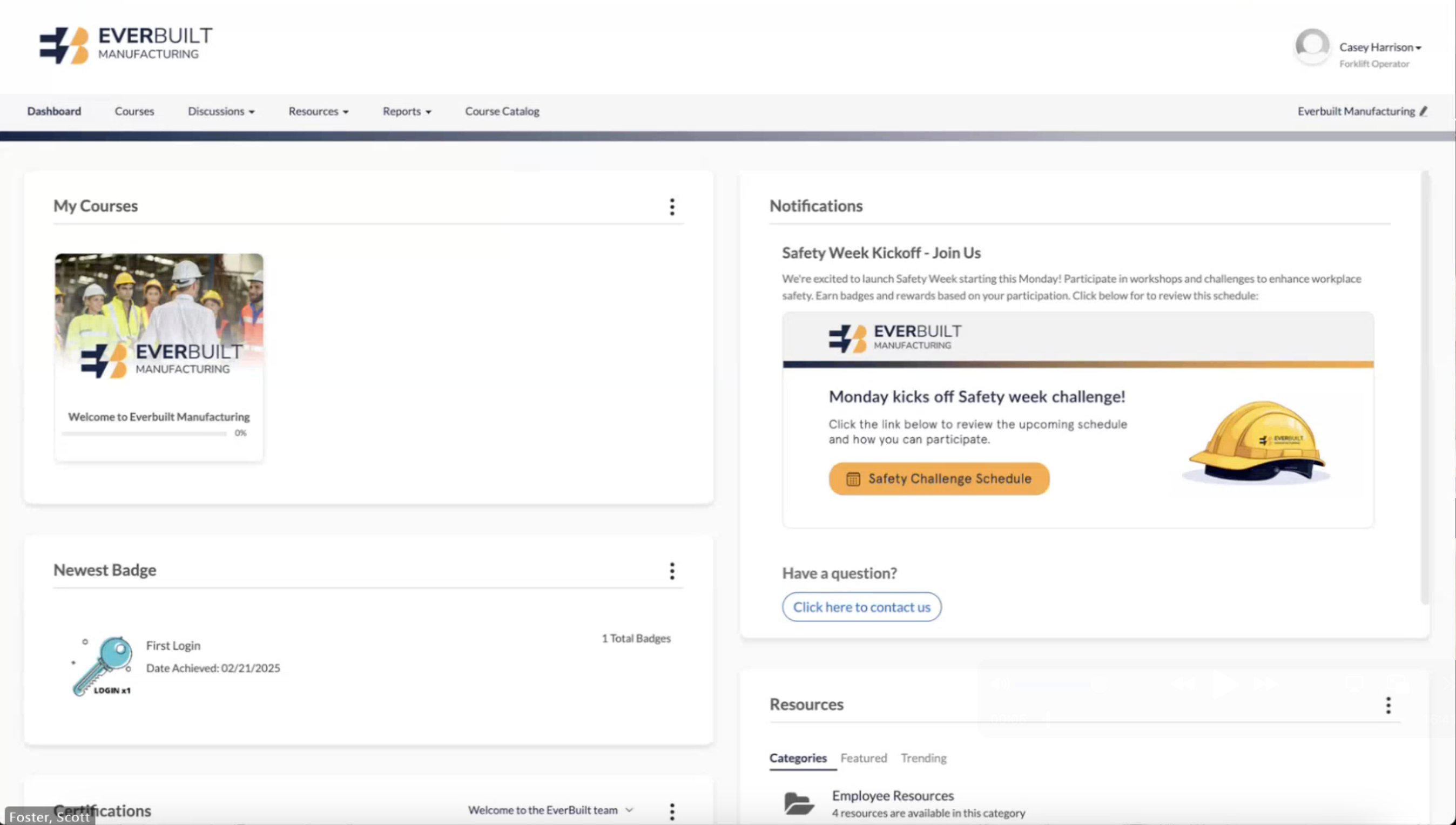Image resolution: width=1456 pixels, height=825 pixels.
Task: Expand the Reports dropdown menu
Action: [x=407, y=111]
